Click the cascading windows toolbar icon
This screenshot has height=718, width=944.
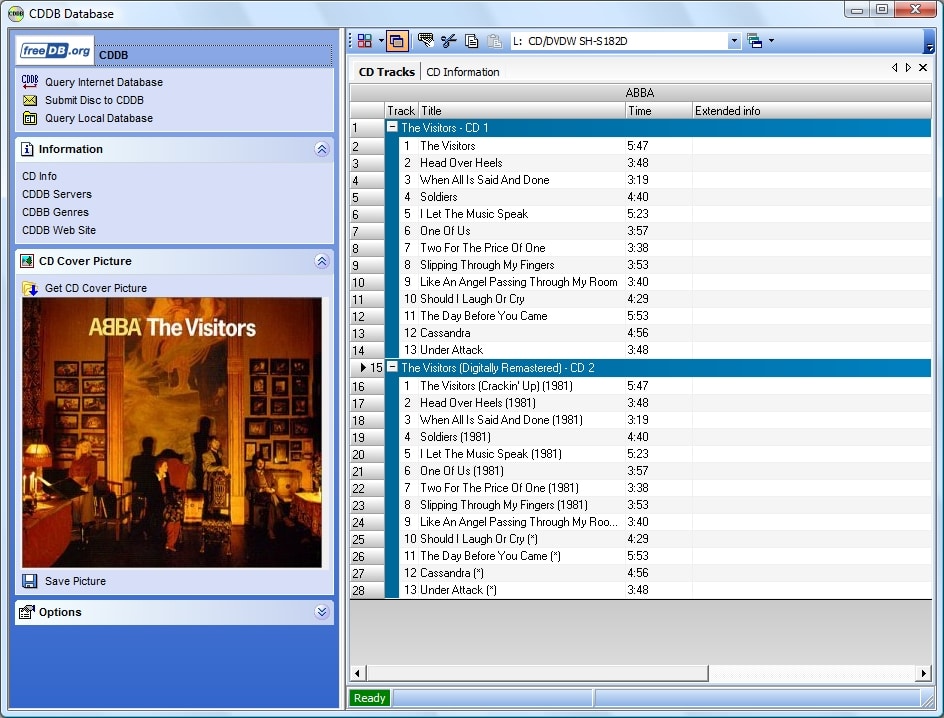(x=754, y=41)
